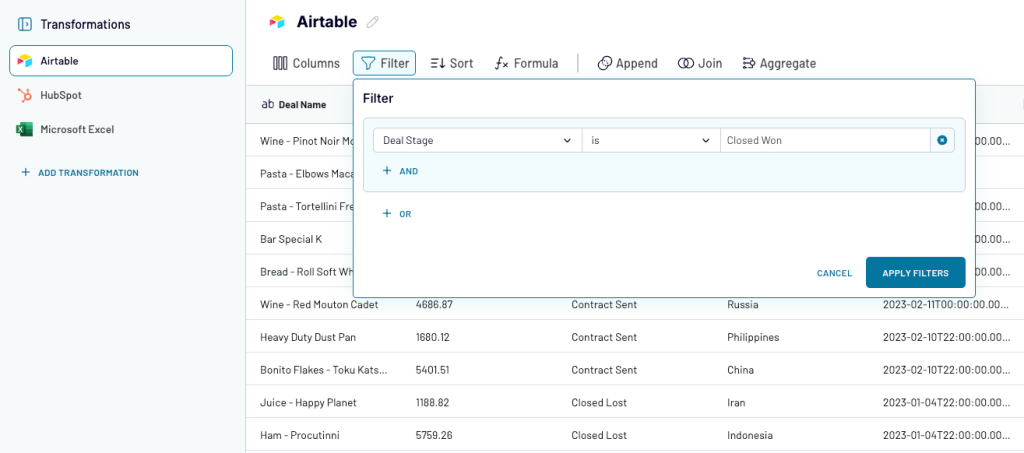Image resolution: width=1024 pixels, height=453 pixels.
Task: Edit the Airtable title via pencil icon
Action: (x=372, y=22)
